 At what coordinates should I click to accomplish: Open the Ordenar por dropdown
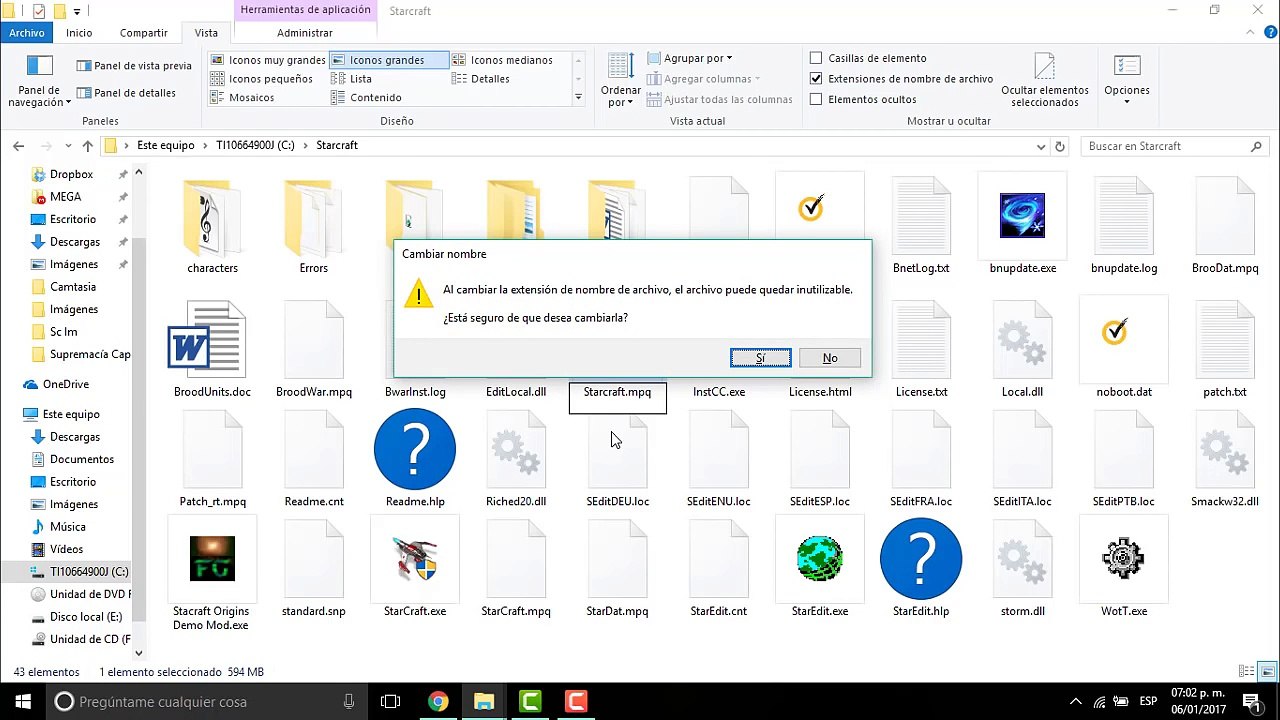tap(621, 80)
